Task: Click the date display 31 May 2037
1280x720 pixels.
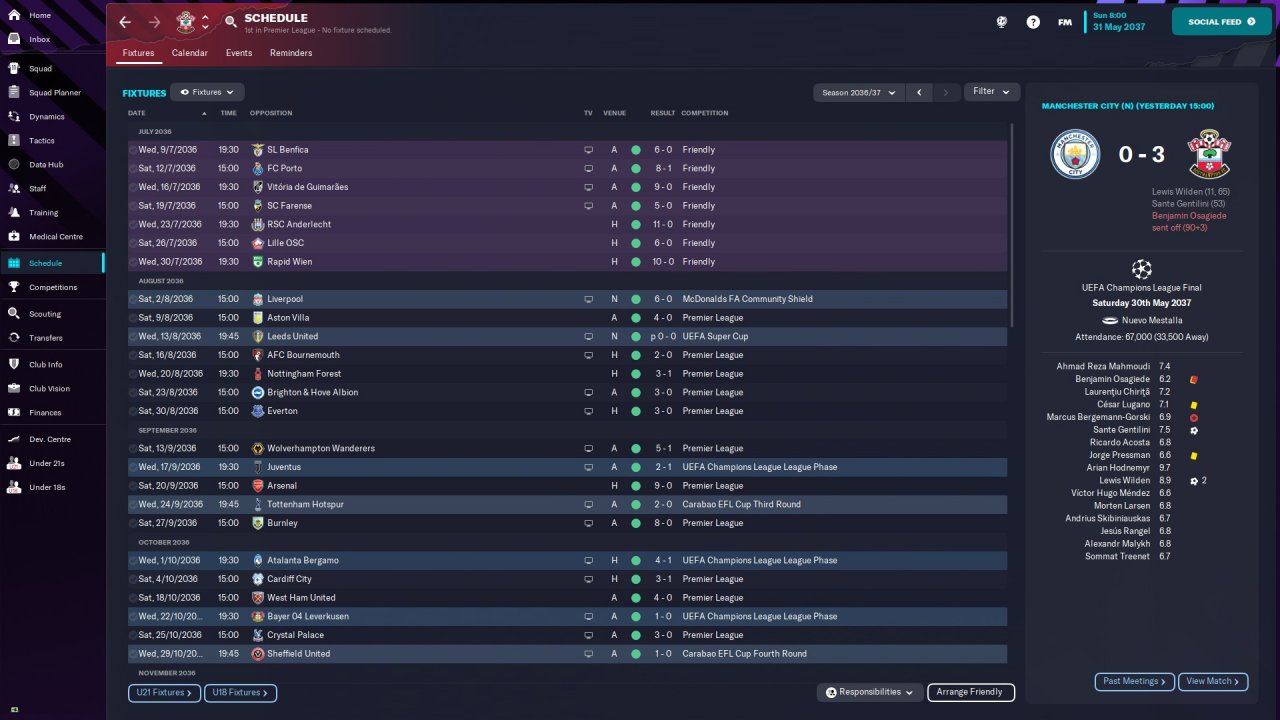Action: [x=1121, y=27]
